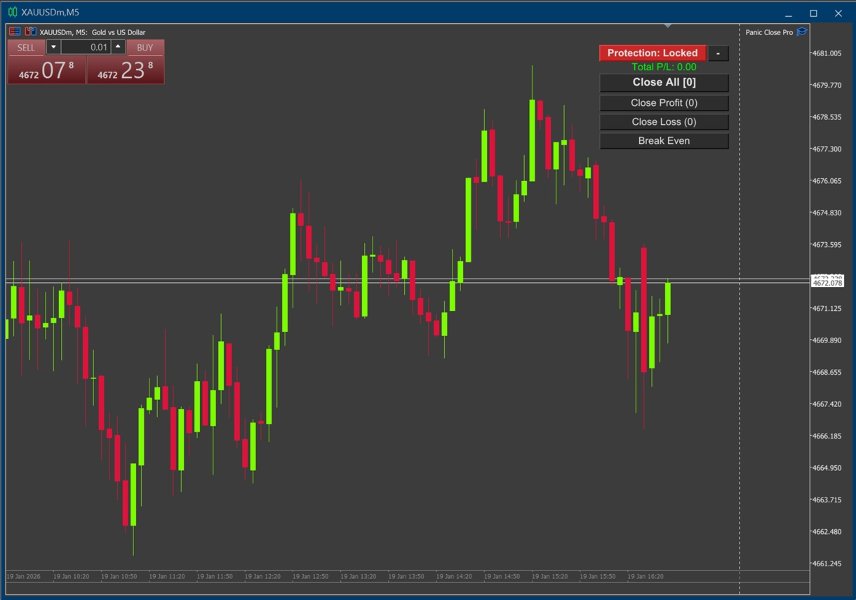The image size is (856, 600).
Task: Select the 0.01 lot size field
Action: [85, 47]
